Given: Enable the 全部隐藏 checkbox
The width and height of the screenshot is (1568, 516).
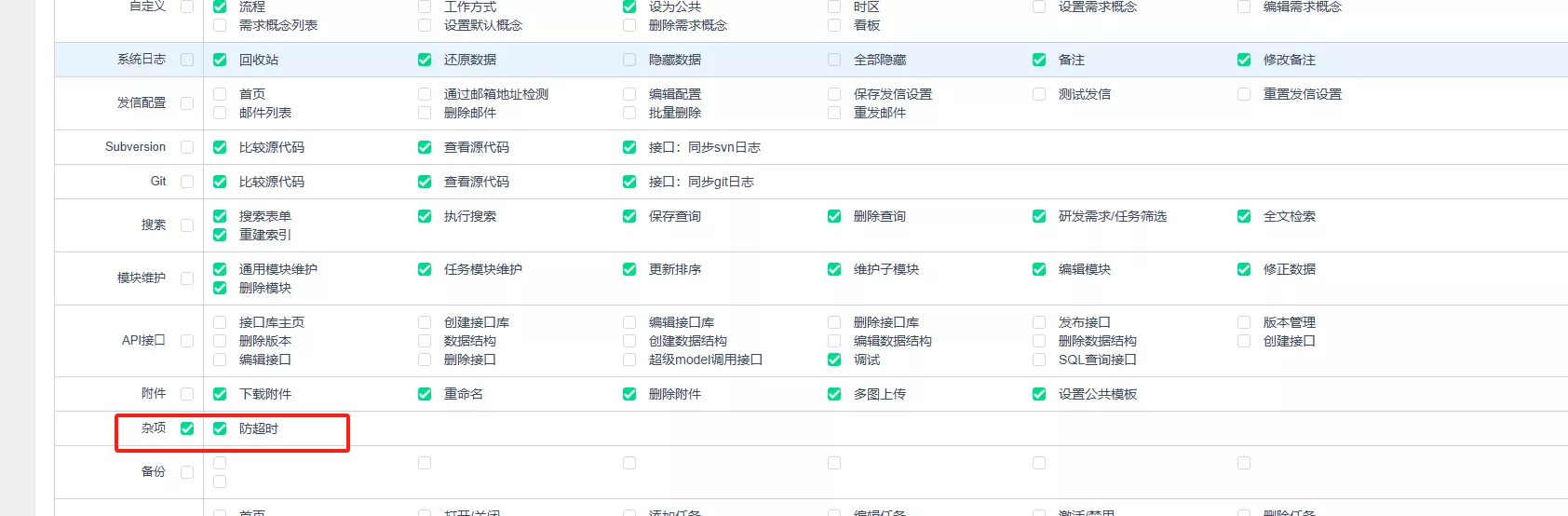Looking at the screenshot, I should pos(834,60).
